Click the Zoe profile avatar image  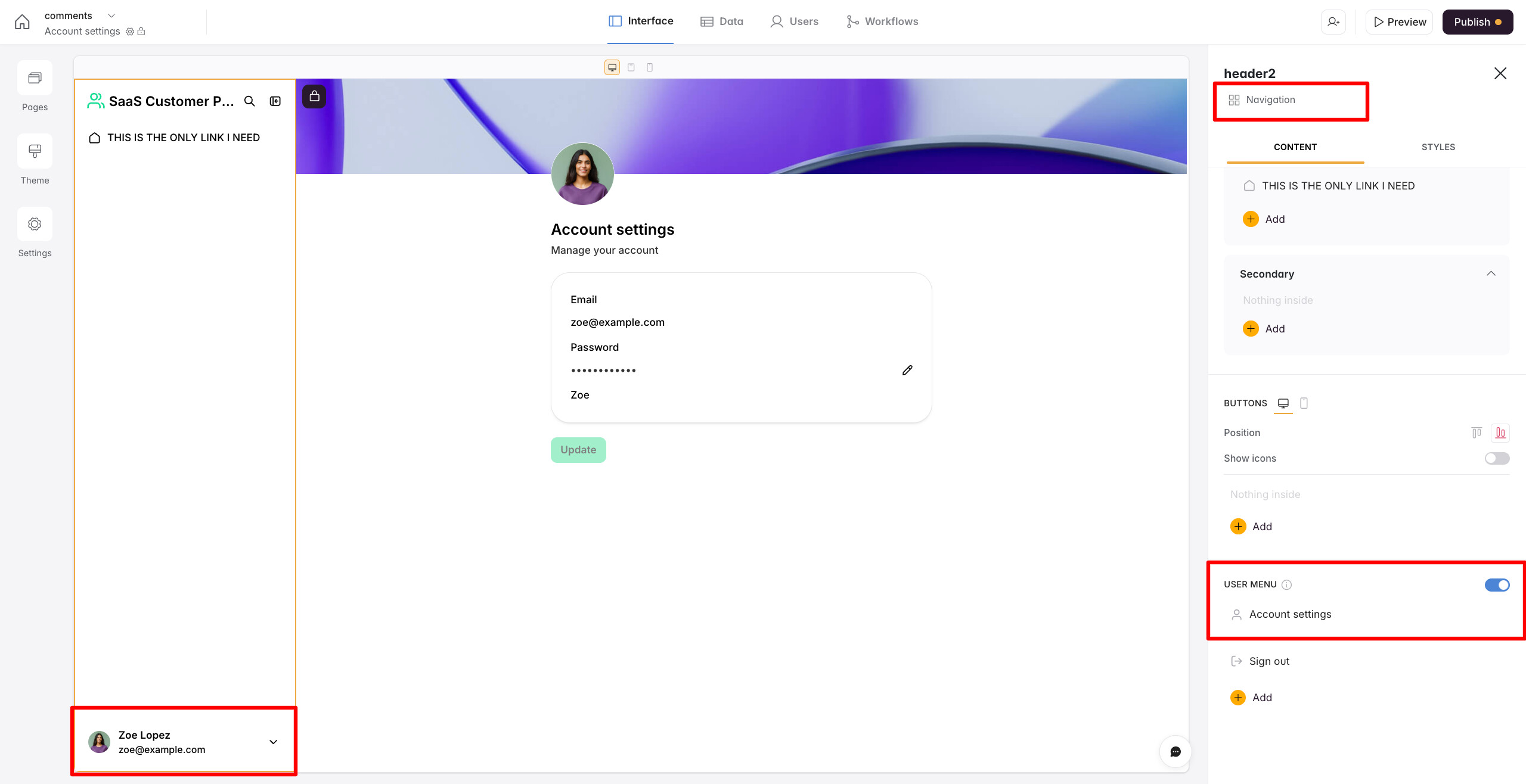582,174
